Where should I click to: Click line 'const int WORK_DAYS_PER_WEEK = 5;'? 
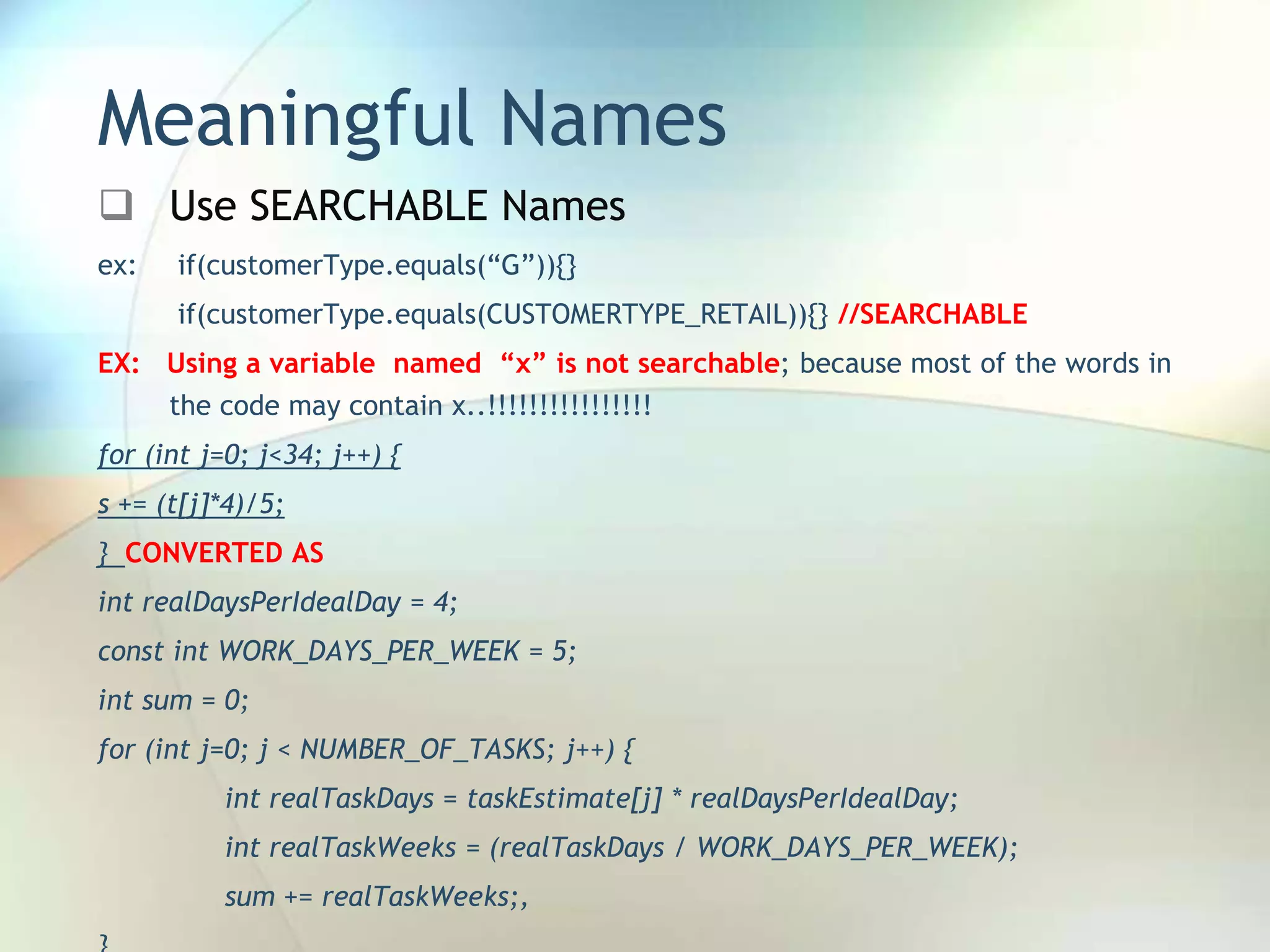(x=337, y=652)
